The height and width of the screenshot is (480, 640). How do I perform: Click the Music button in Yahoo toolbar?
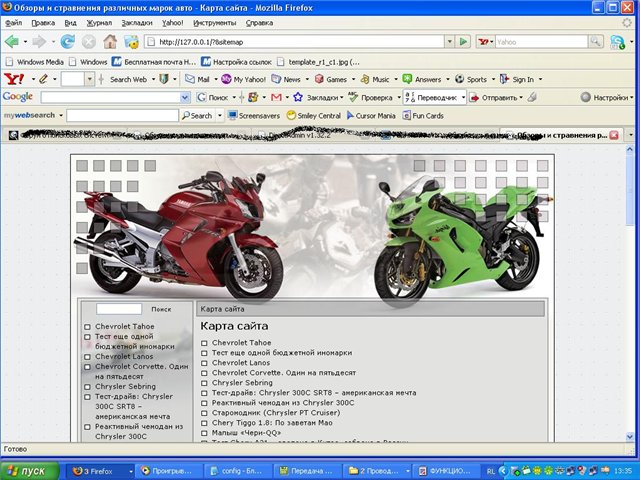(375, 79)
